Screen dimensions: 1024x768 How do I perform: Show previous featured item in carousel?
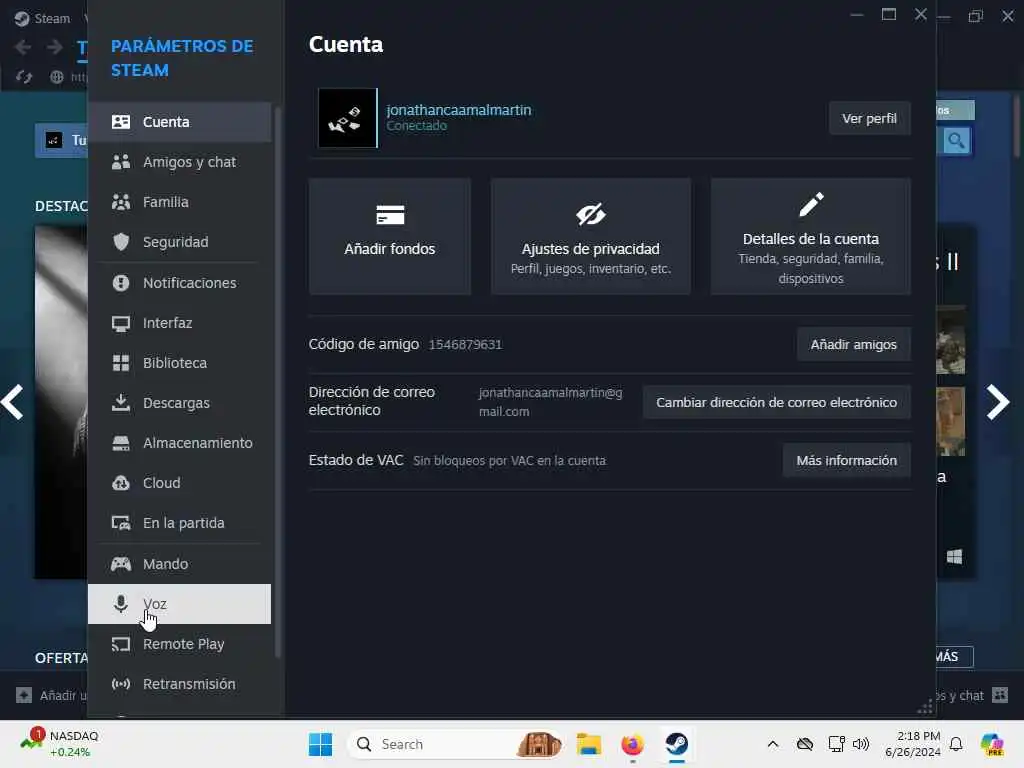pos(12,402)
